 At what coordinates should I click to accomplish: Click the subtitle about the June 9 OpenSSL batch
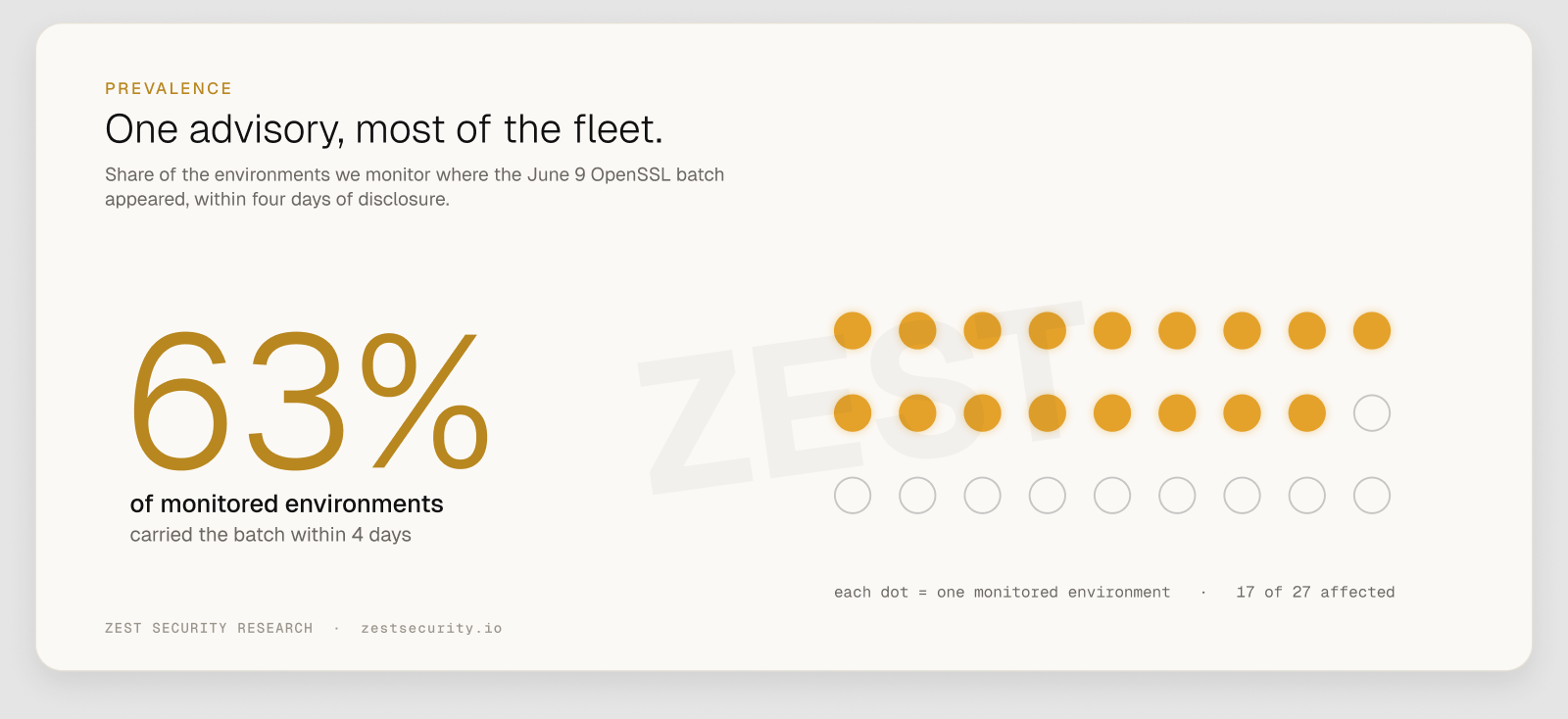coord(415,186)
